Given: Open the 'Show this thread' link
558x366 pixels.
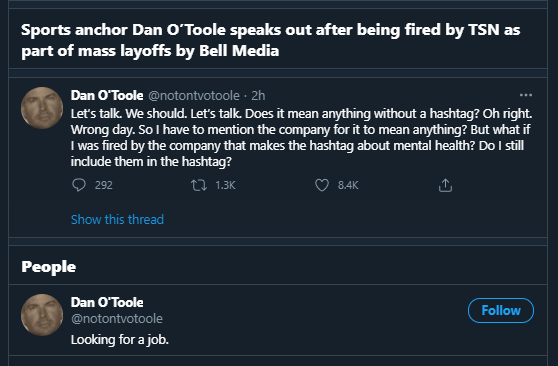Looking at the screenshot, I should coord(117,219).
